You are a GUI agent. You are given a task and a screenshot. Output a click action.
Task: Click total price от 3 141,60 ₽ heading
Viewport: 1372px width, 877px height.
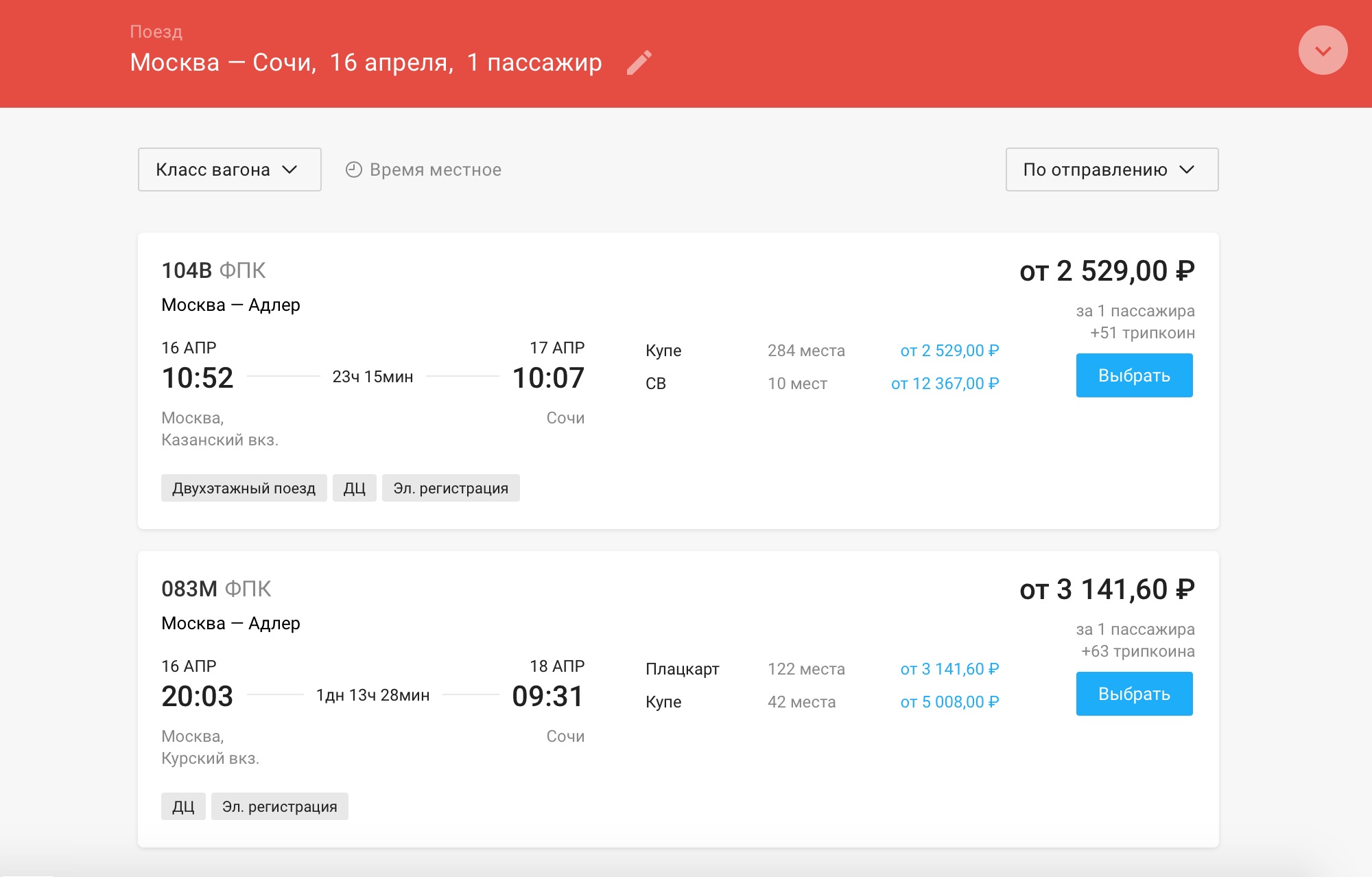tap(1107, 589)
